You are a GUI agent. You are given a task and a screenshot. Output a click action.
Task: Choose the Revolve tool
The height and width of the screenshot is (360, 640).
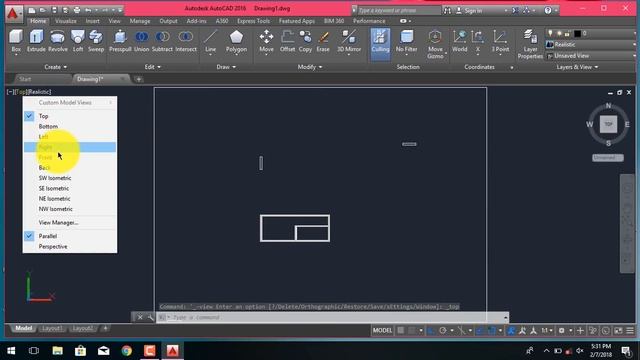(x=58, y=41)
